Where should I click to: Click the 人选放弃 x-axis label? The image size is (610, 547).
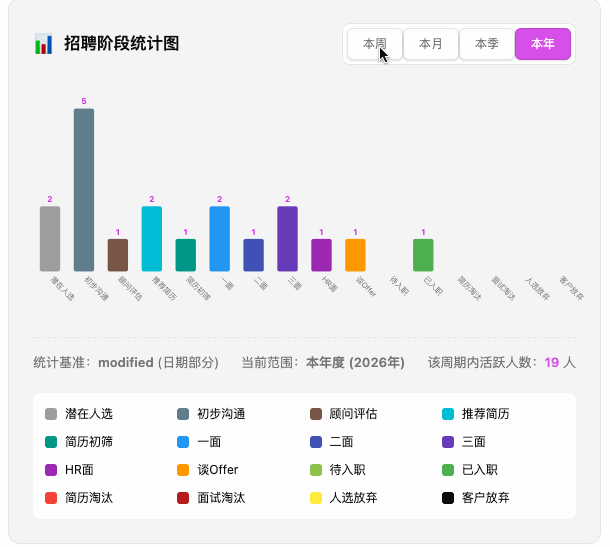pyautogui.click(x=538, y=288)
